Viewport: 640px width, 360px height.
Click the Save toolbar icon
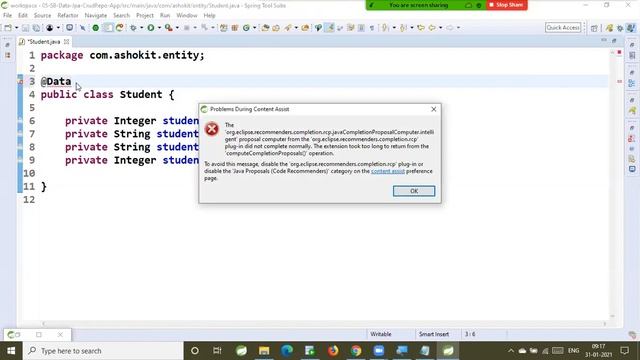click(x=25, y=28)
